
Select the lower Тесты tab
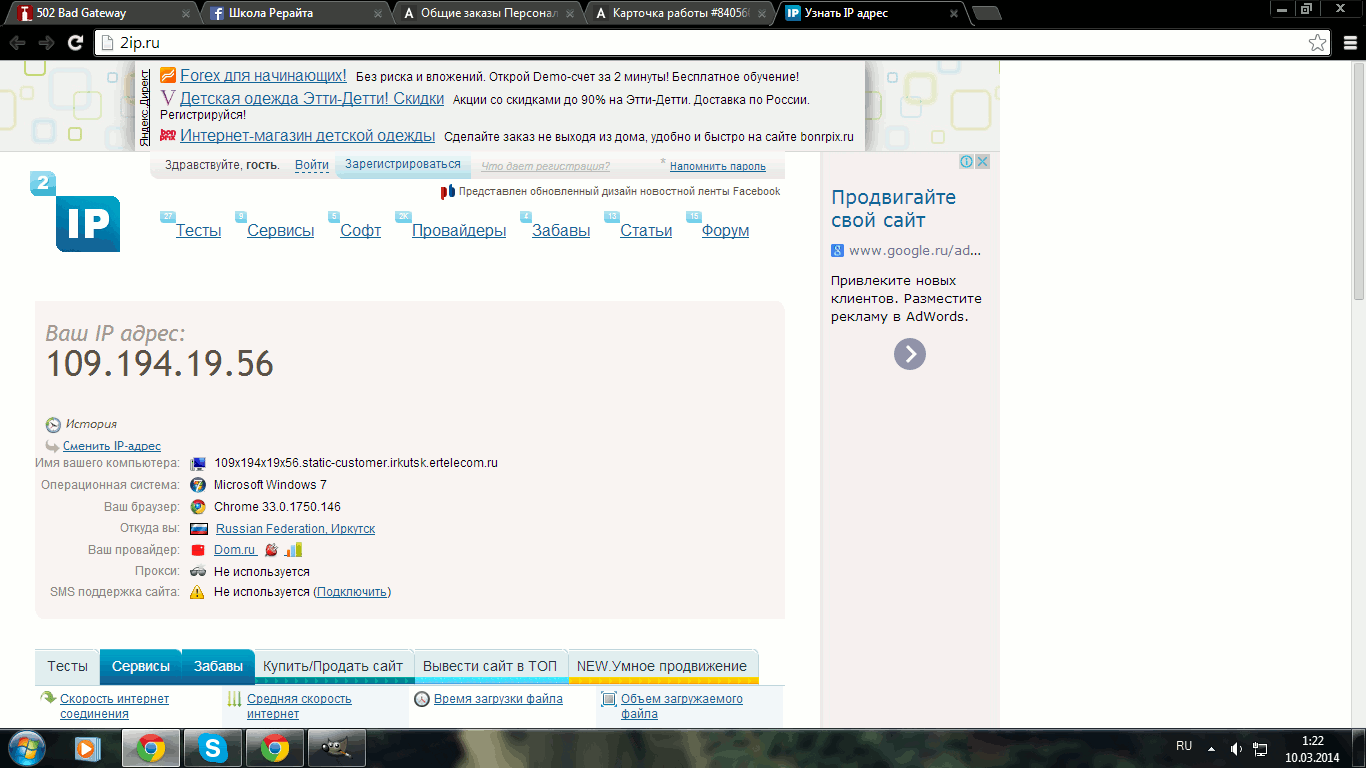click(67, 666)
